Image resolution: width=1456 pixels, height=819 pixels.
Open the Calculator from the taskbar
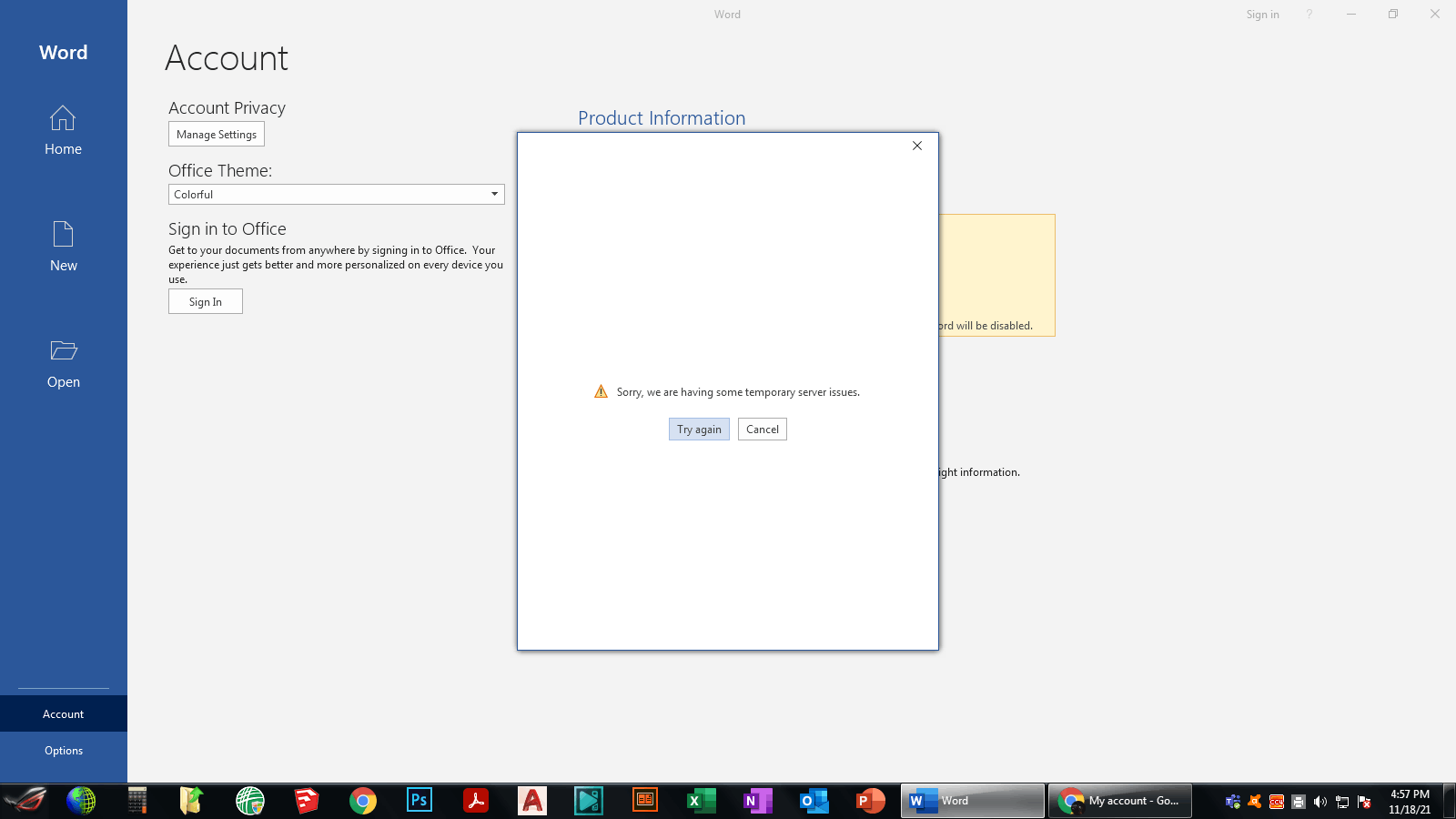137,801
